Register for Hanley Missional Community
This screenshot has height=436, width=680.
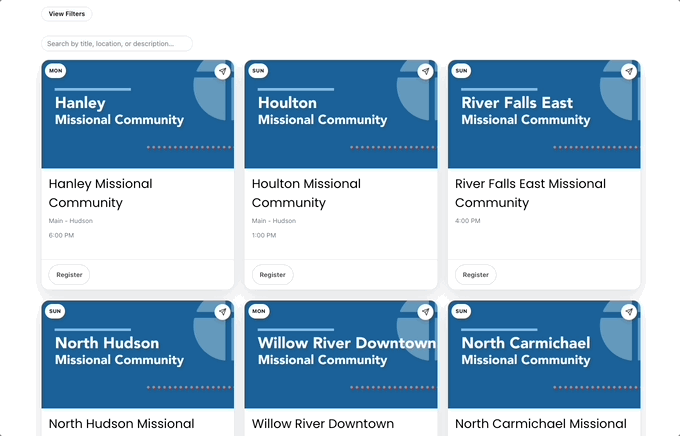coord(69,275)
